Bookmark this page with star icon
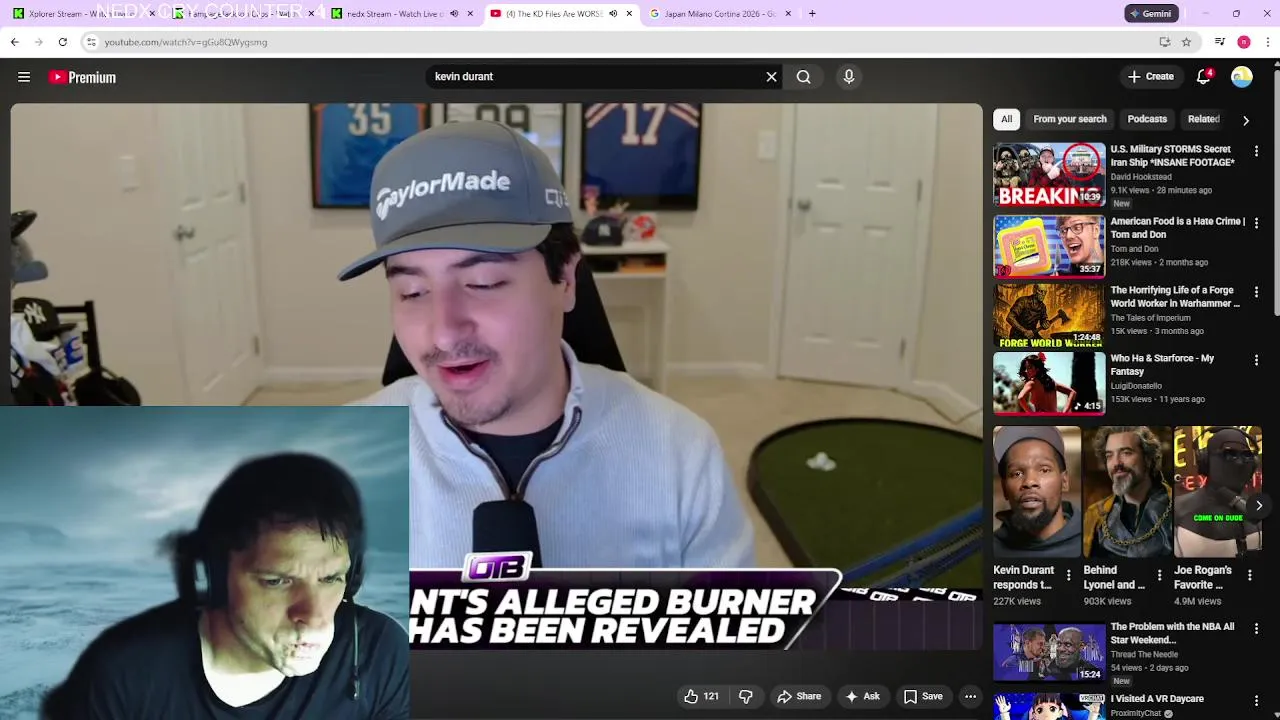Screen dimensions: 1280x720 [x=1186, y=42]
